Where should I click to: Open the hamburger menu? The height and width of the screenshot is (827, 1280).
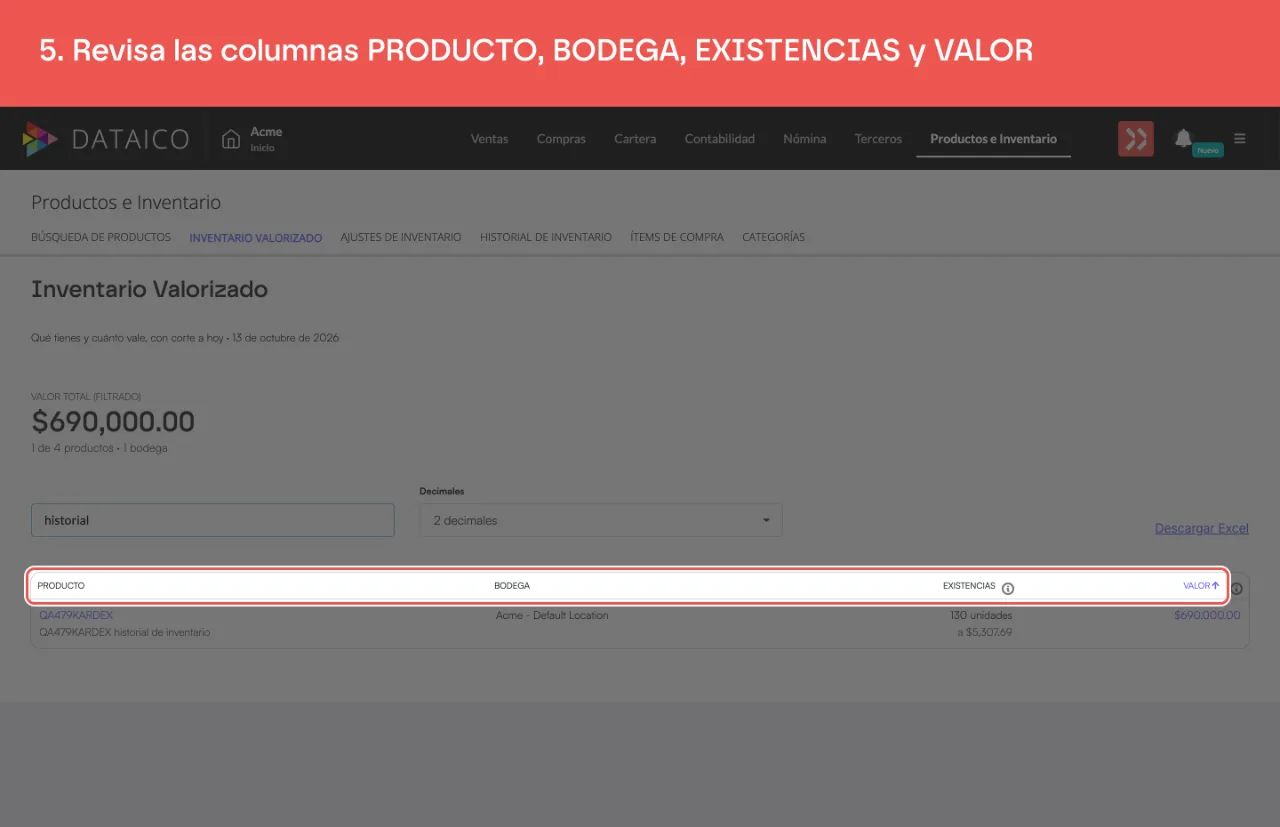1240,139
